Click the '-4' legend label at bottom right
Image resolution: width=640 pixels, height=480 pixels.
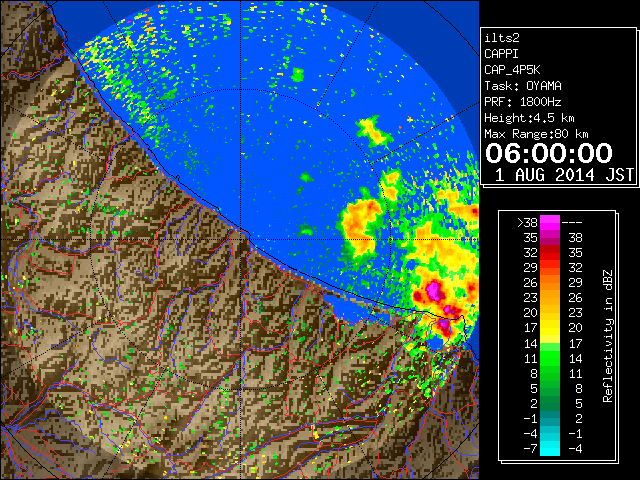coord(575,449)
